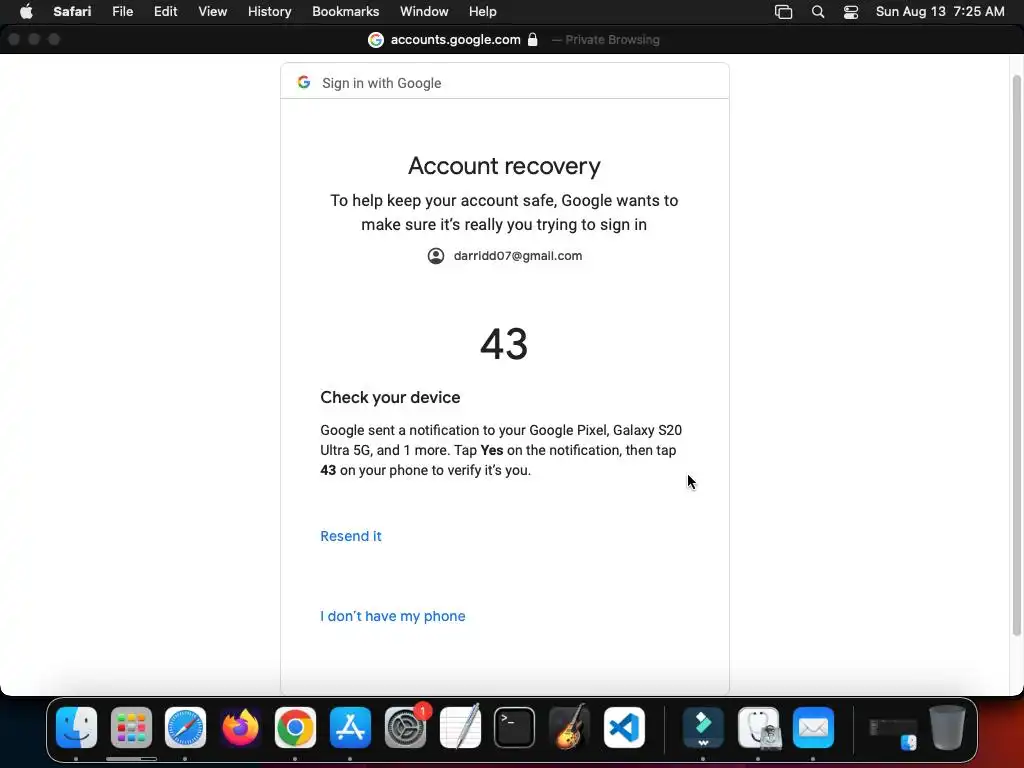
Task: Click the Account recovery heading
Action: pyautogui.click(x=504, y=166)
